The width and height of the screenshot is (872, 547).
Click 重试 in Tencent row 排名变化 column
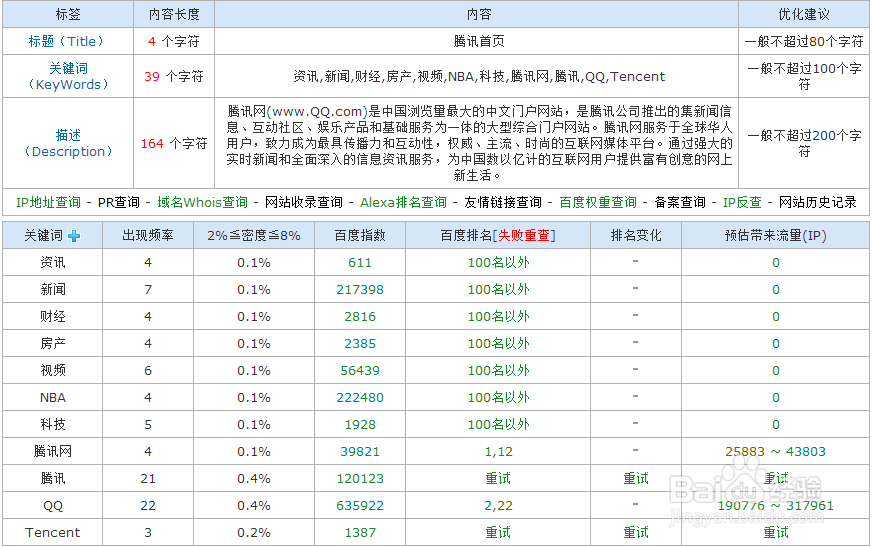(x=636, y=533)
